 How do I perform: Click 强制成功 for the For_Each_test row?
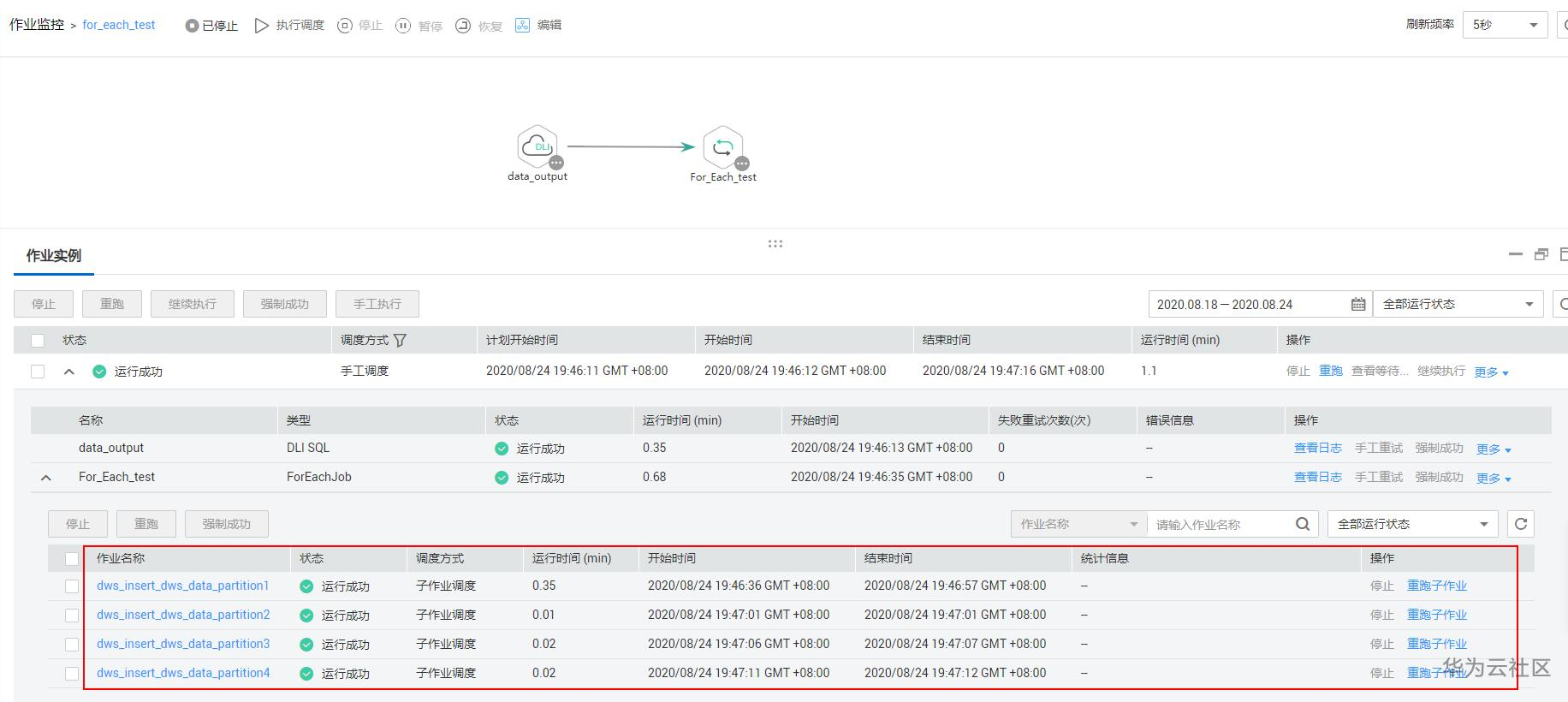tap(1440, 477)
